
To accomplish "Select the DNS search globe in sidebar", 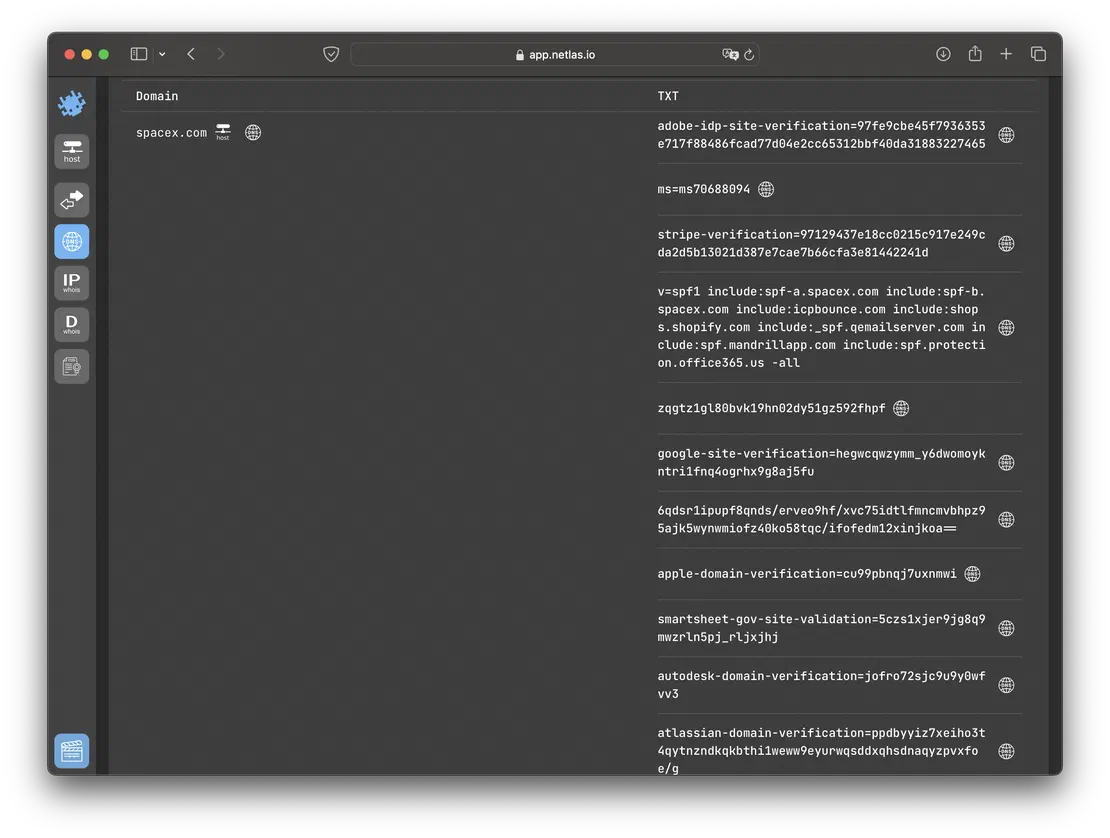I will tap(71, 242).
